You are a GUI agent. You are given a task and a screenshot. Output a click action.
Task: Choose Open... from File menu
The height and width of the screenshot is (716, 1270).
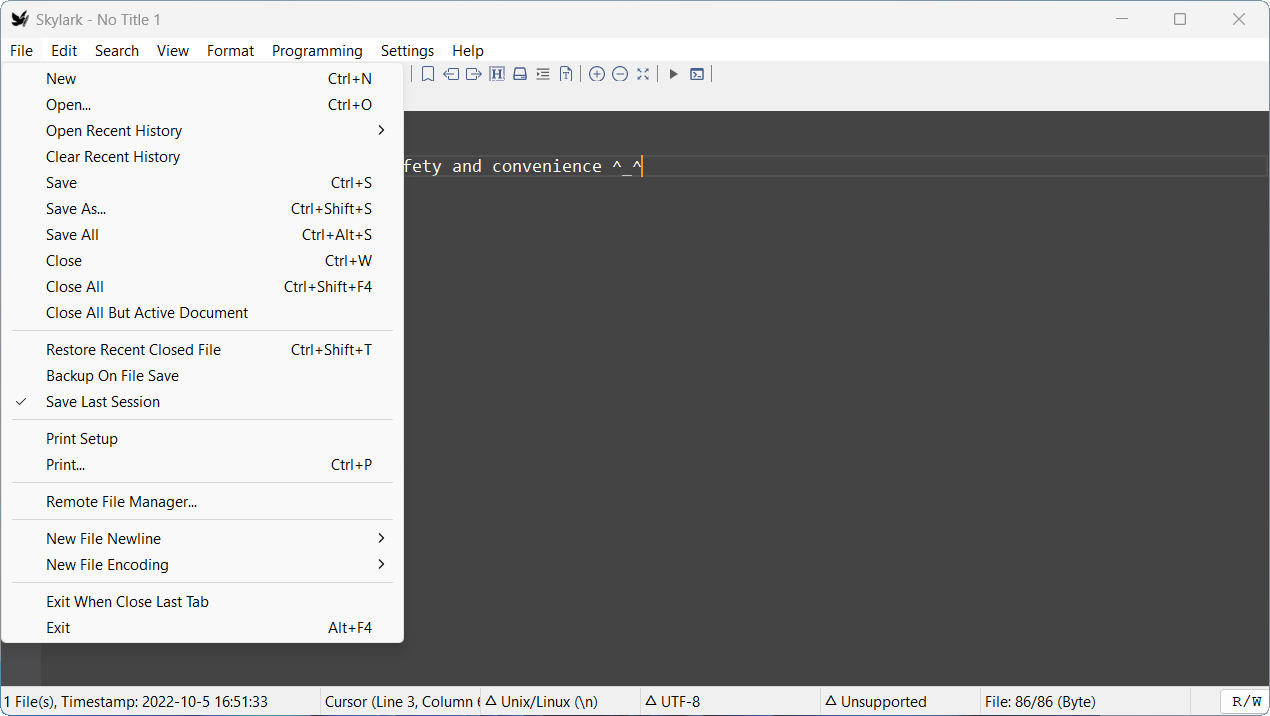coord(202,105)
